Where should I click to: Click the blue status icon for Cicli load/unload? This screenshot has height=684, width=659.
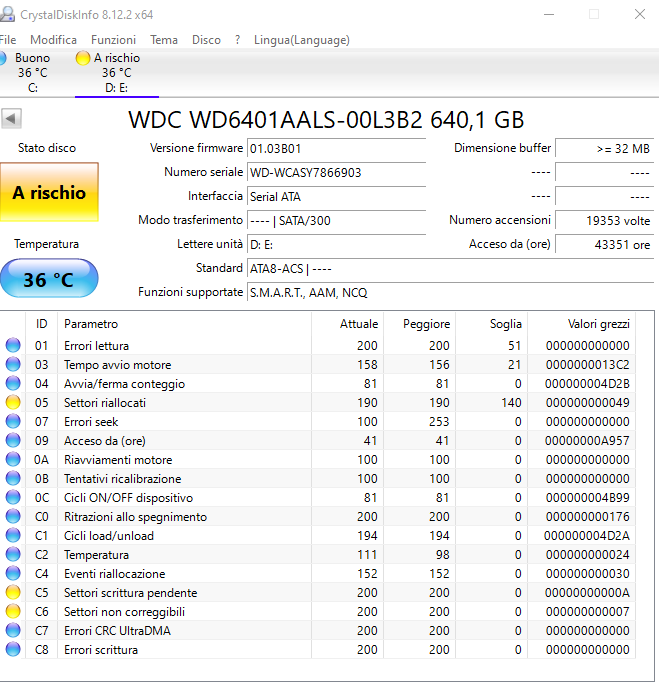(x=13, y=535)
